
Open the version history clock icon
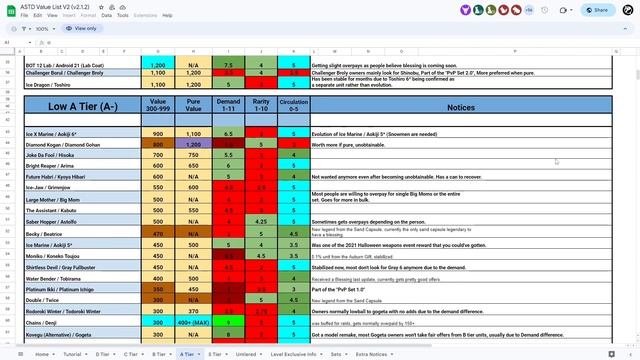[544, 10]
